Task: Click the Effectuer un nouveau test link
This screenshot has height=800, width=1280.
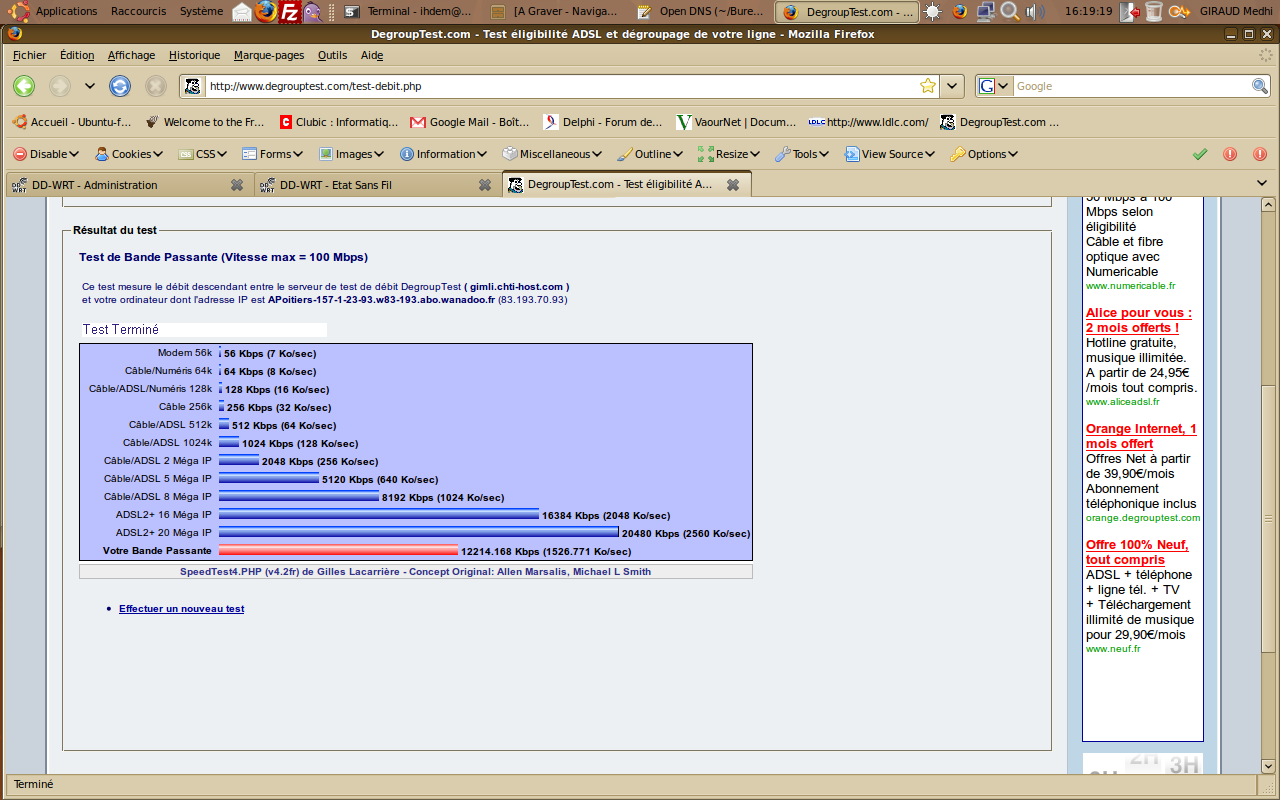Action: pos(181,609)
